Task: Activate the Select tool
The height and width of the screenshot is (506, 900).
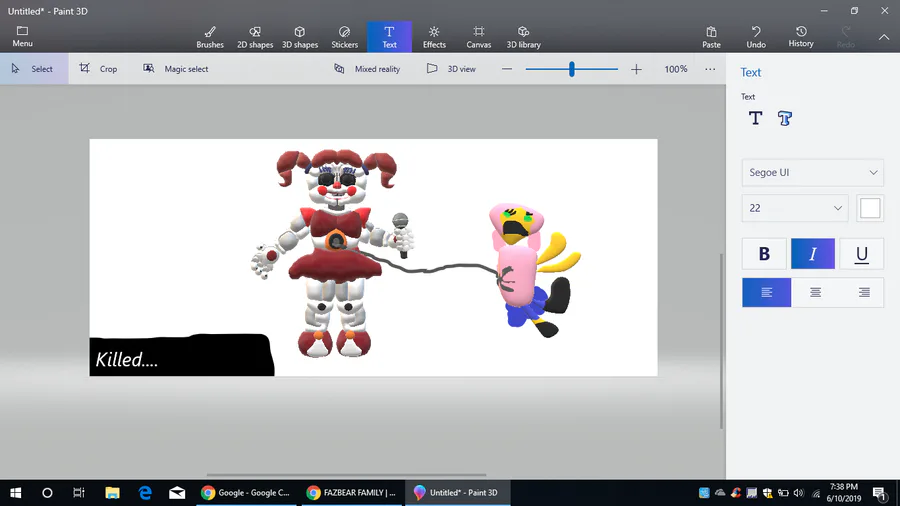Action: pyautogui.click(x=34, y=69)
